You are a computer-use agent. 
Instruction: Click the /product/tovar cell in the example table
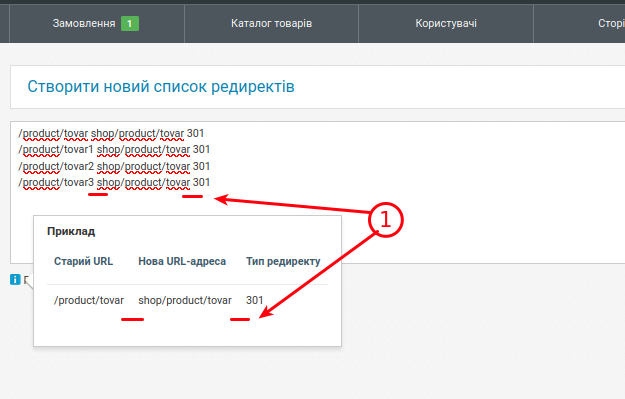point(89,300)
